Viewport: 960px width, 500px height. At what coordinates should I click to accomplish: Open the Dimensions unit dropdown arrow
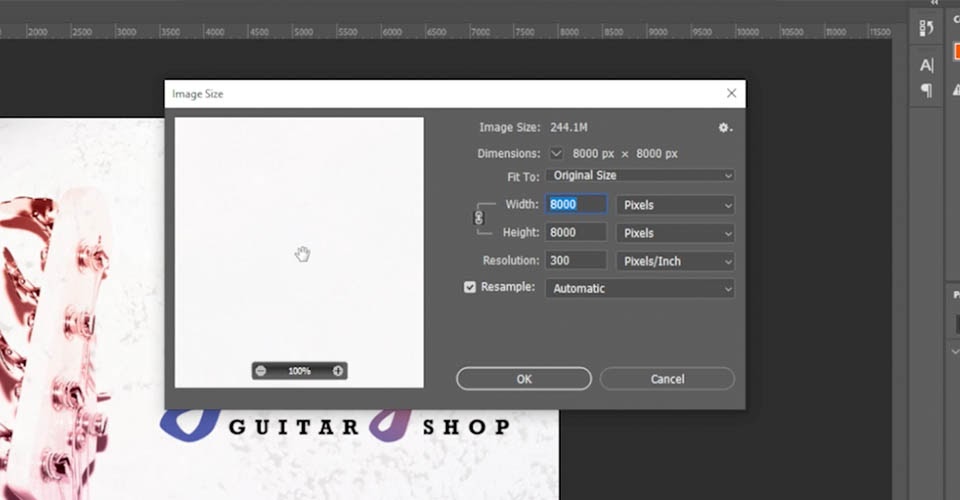pyautogui.click(x=556, y=154)
